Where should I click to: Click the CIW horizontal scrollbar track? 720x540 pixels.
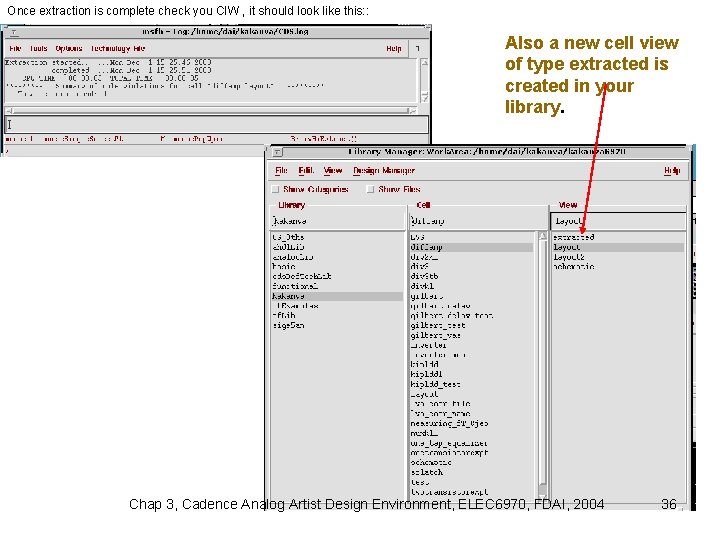211,110
